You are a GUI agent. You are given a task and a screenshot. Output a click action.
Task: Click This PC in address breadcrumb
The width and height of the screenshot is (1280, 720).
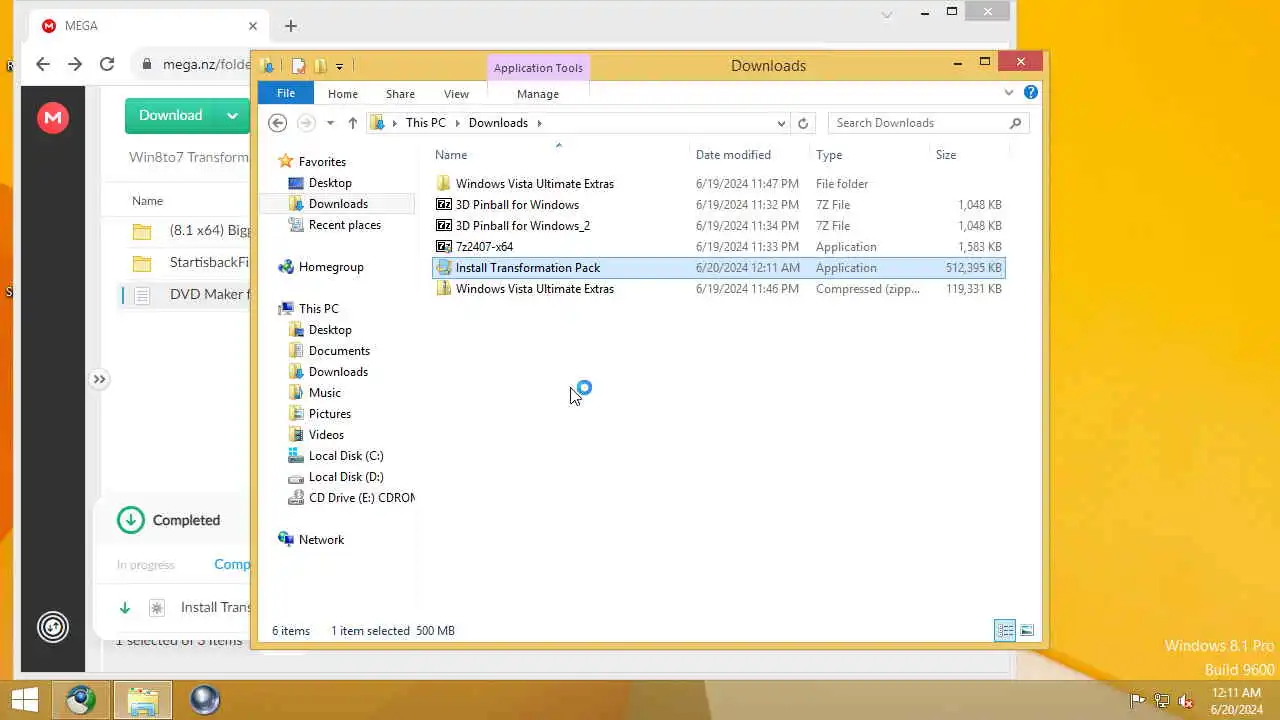click(x=425, y=123)
